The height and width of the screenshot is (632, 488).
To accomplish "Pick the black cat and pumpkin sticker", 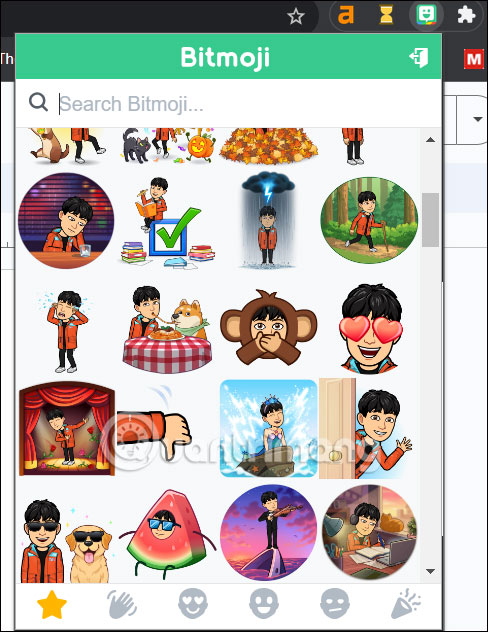I will point(168,146).
